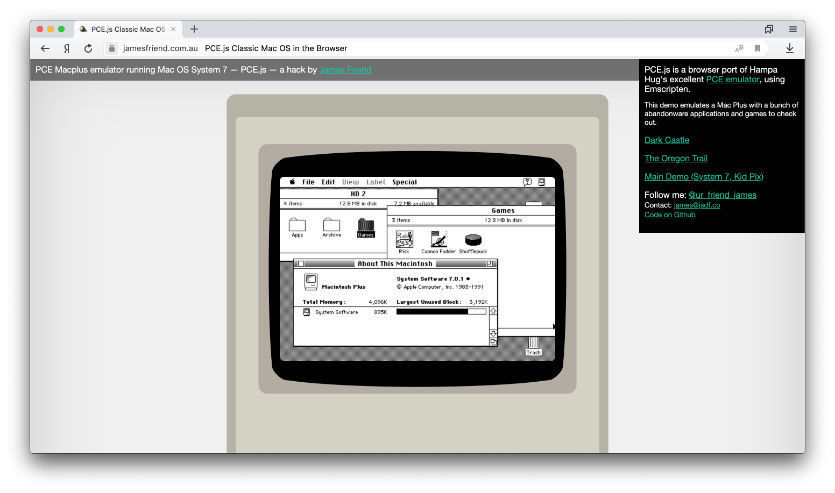Screen dimensions: 835x493
Task: Open the Code on Github link
Action: point(669,215)
